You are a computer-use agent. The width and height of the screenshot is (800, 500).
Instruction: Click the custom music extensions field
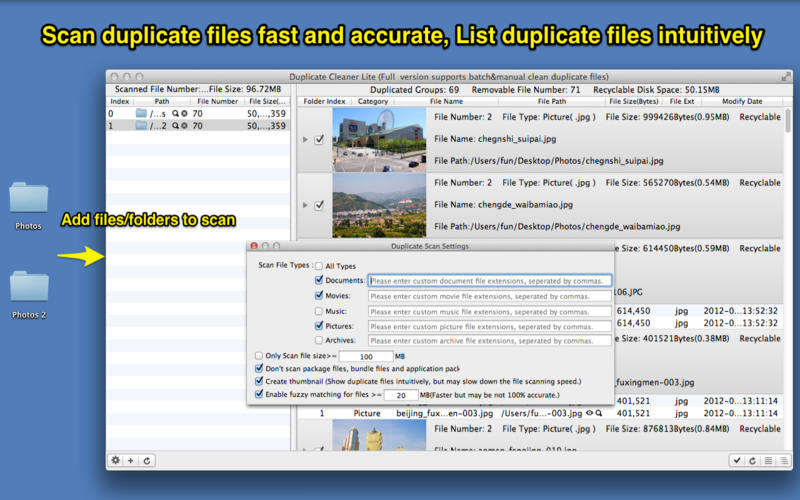490,311
